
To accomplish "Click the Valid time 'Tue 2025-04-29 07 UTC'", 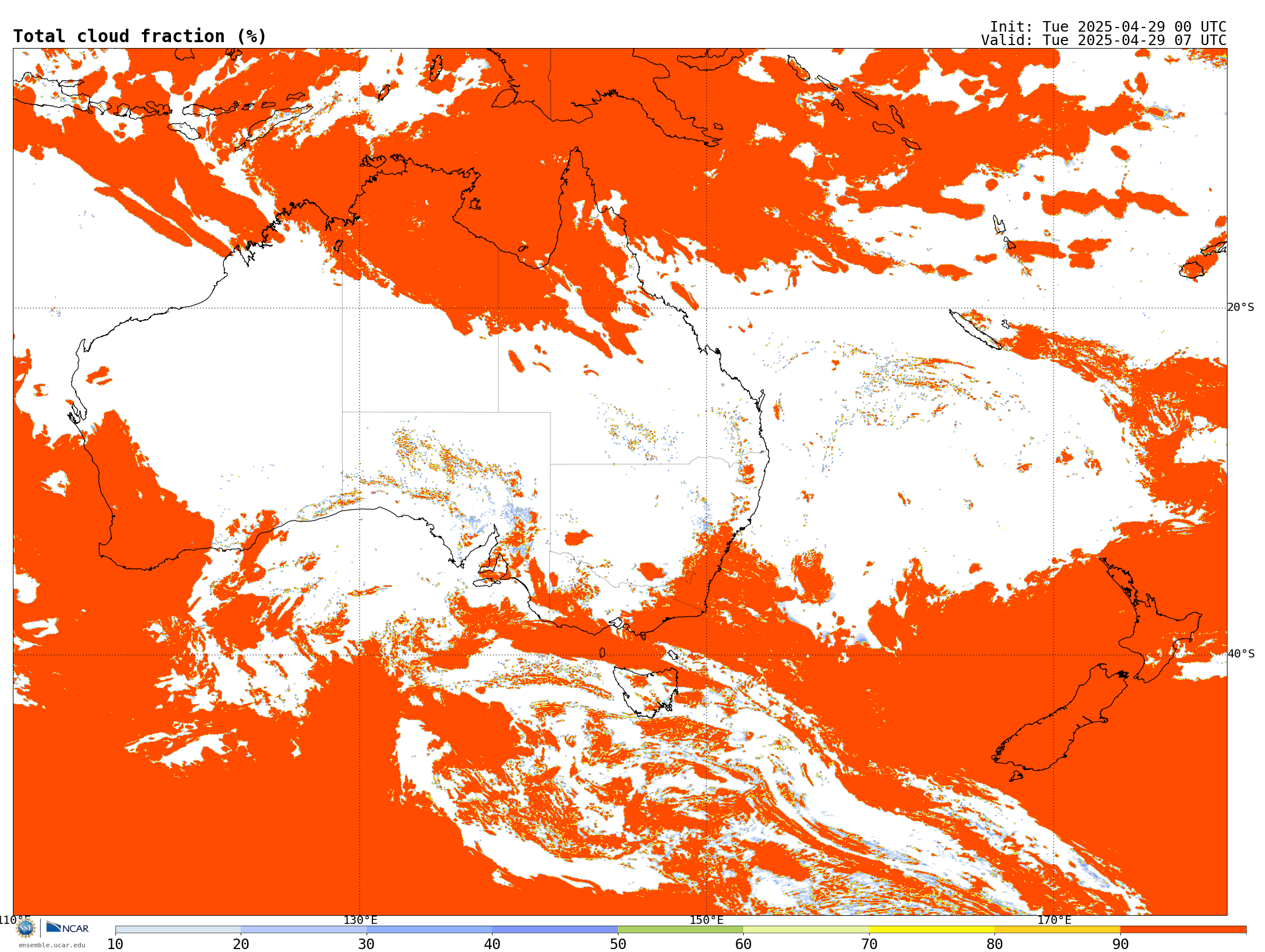I will click(1134, 40).
